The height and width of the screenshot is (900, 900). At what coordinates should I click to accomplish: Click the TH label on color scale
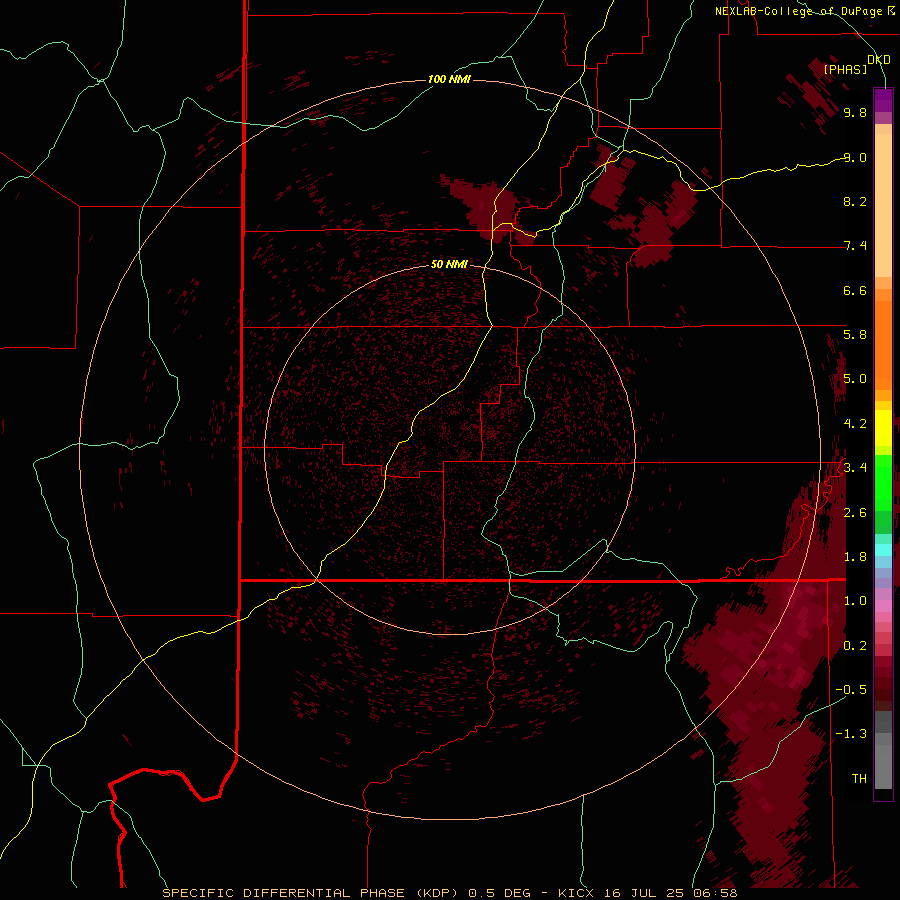[x=859, y=779]
